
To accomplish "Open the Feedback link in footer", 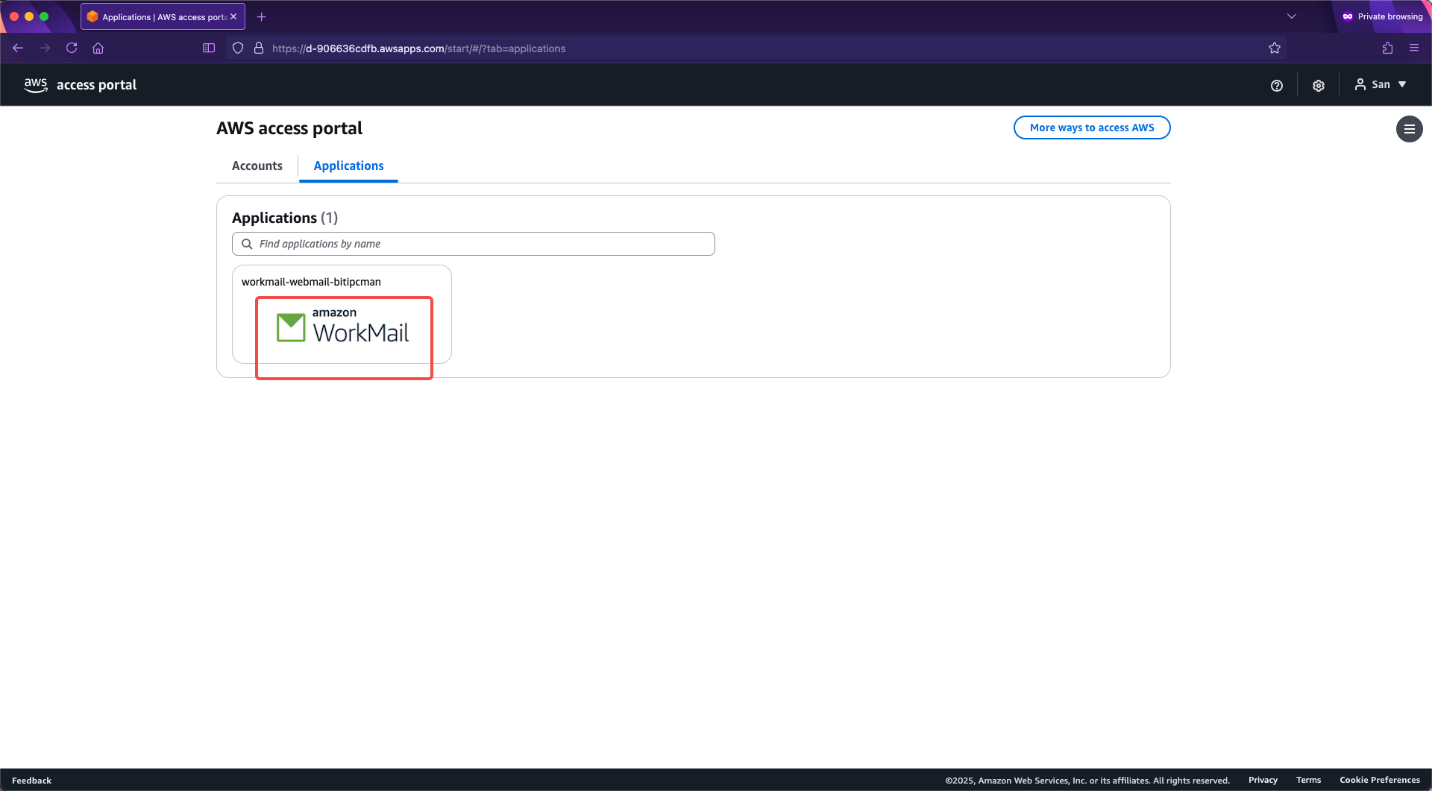I will (32, 780).
